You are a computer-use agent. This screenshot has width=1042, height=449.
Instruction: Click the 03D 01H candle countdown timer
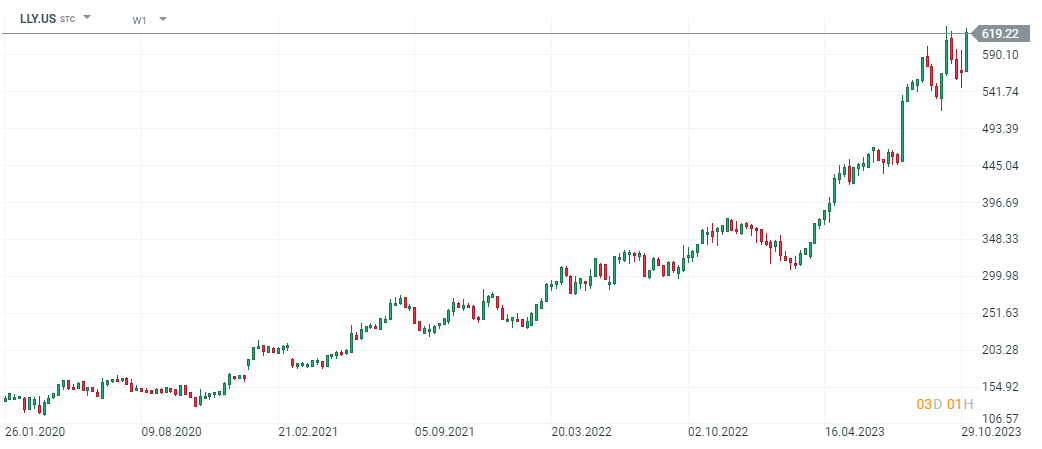[x=945, y=404]
